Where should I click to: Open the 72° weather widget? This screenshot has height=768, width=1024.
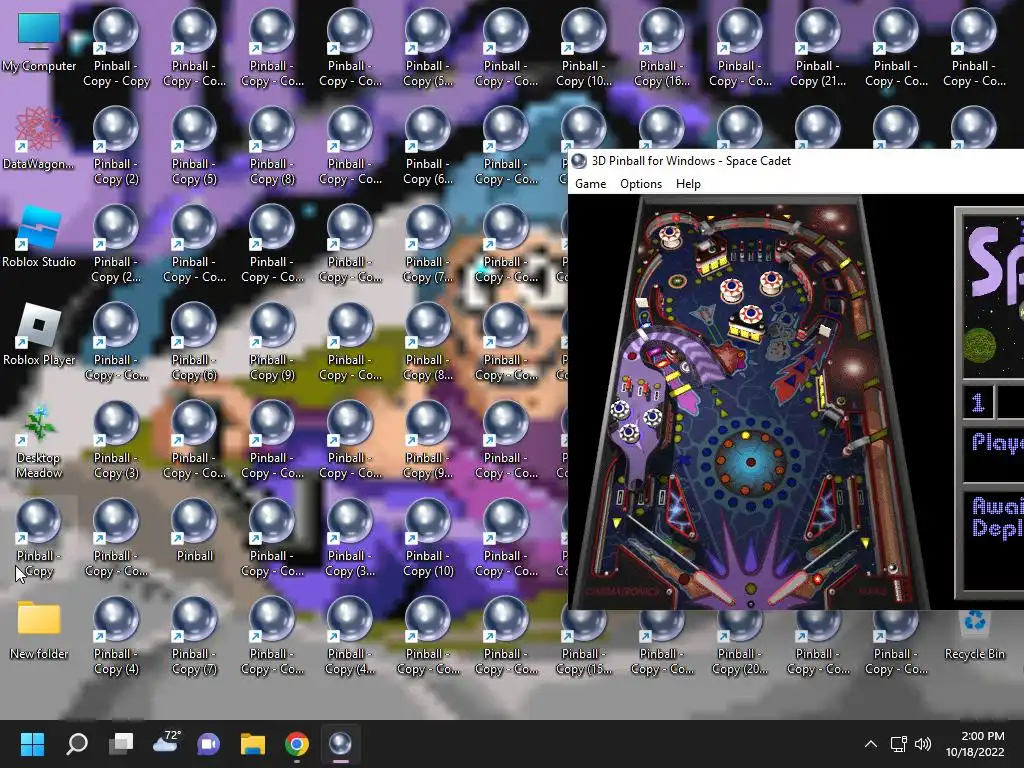pos(166,743)
